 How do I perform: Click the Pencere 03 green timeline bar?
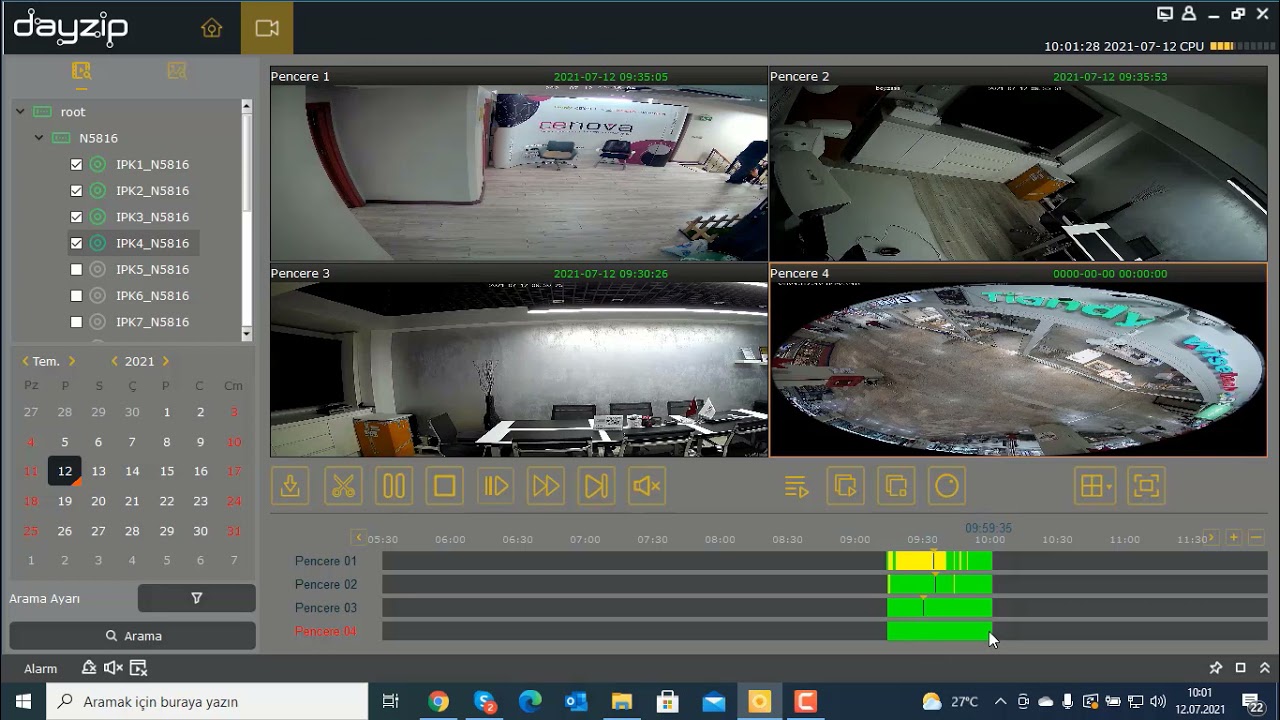pyautogui.click(x=939, y=608)
